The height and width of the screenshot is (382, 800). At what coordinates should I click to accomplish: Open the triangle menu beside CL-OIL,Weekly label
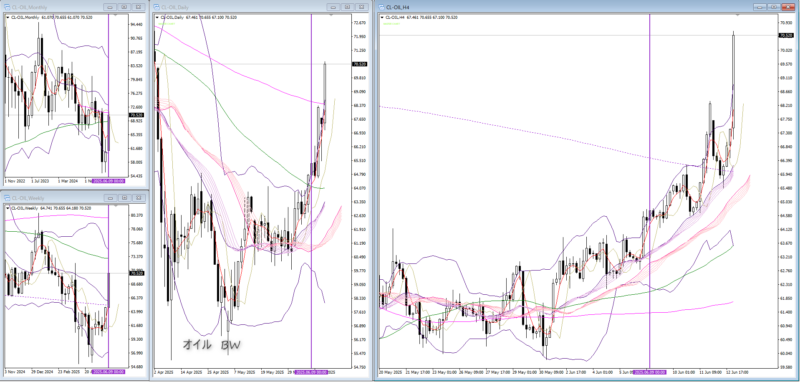click(x=8, y=208)
